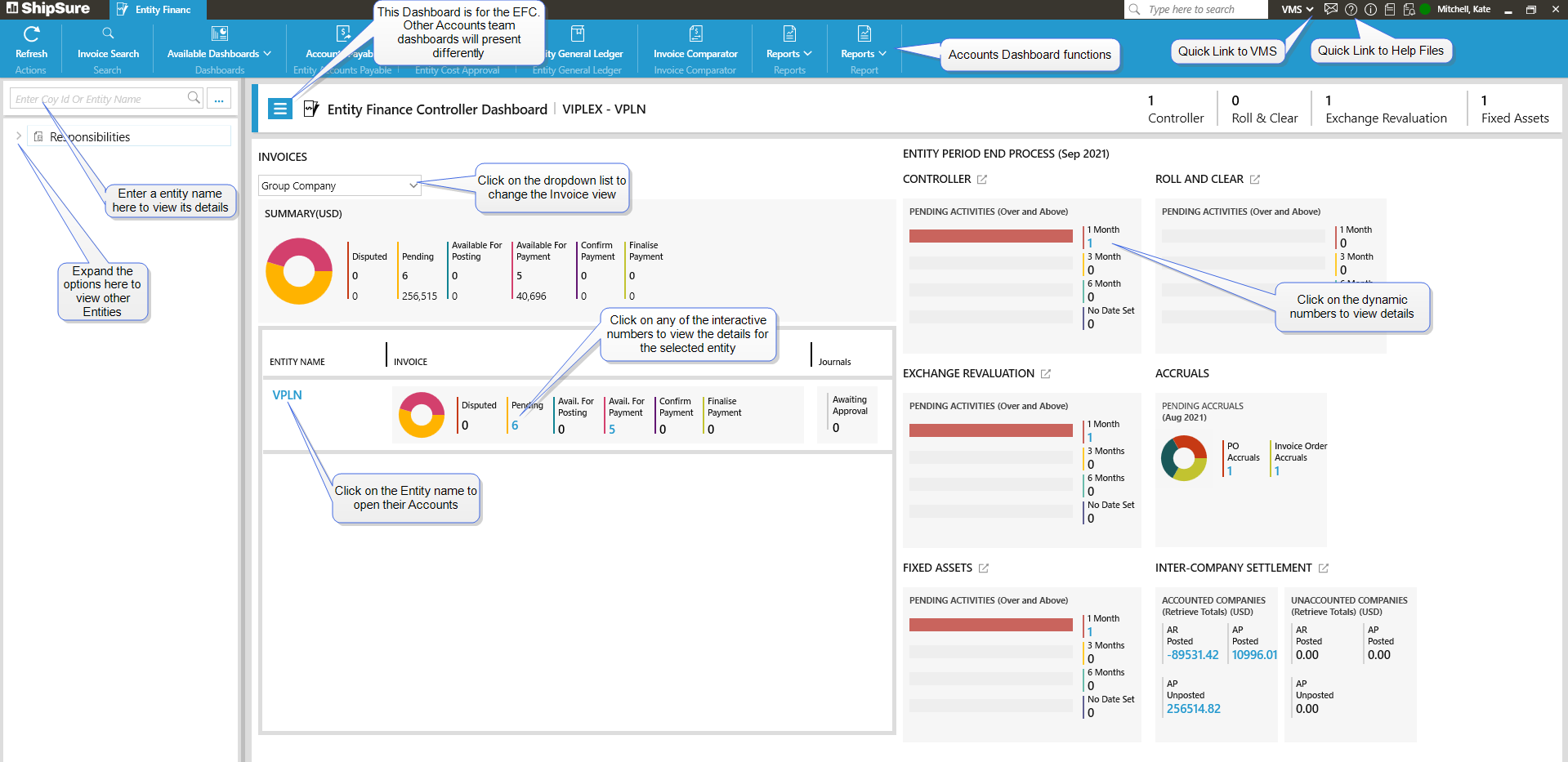Click the information (i) icon in title bar
The width and height of the screenshot is (1568, 762).
click(1370, 10)
